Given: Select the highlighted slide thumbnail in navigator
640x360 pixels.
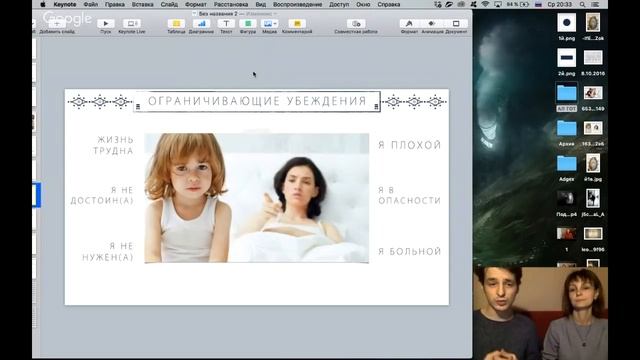Looking at the screenshot, I should pos(36,195).
